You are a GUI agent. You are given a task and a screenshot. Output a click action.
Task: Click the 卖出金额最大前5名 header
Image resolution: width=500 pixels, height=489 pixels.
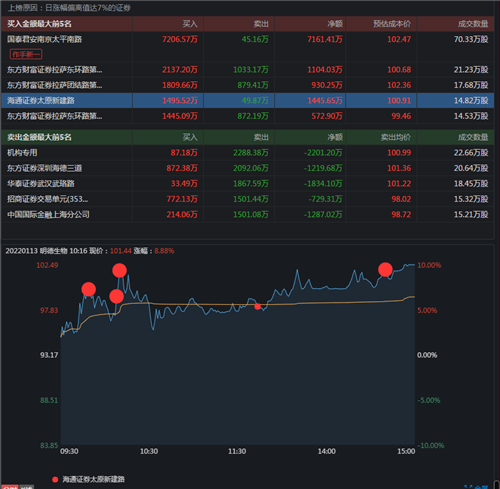[39, 137]
